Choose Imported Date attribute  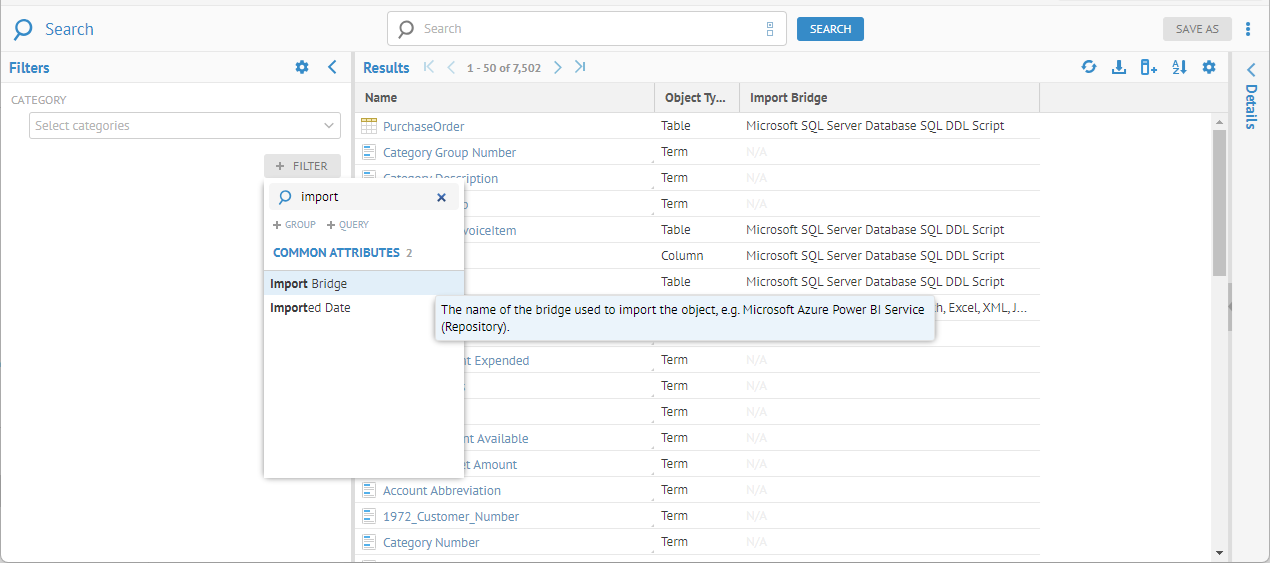[x=311, y=308]
